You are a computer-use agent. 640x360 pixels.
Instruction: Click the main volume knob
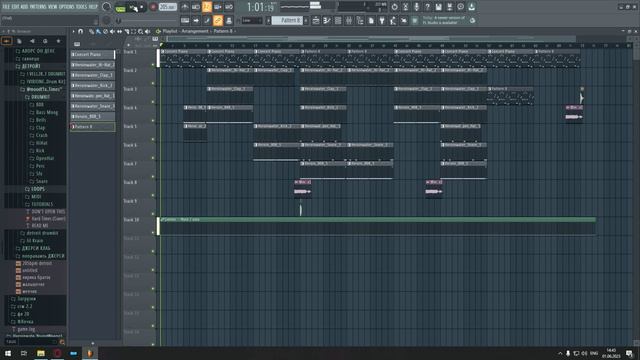click(107, 7)
